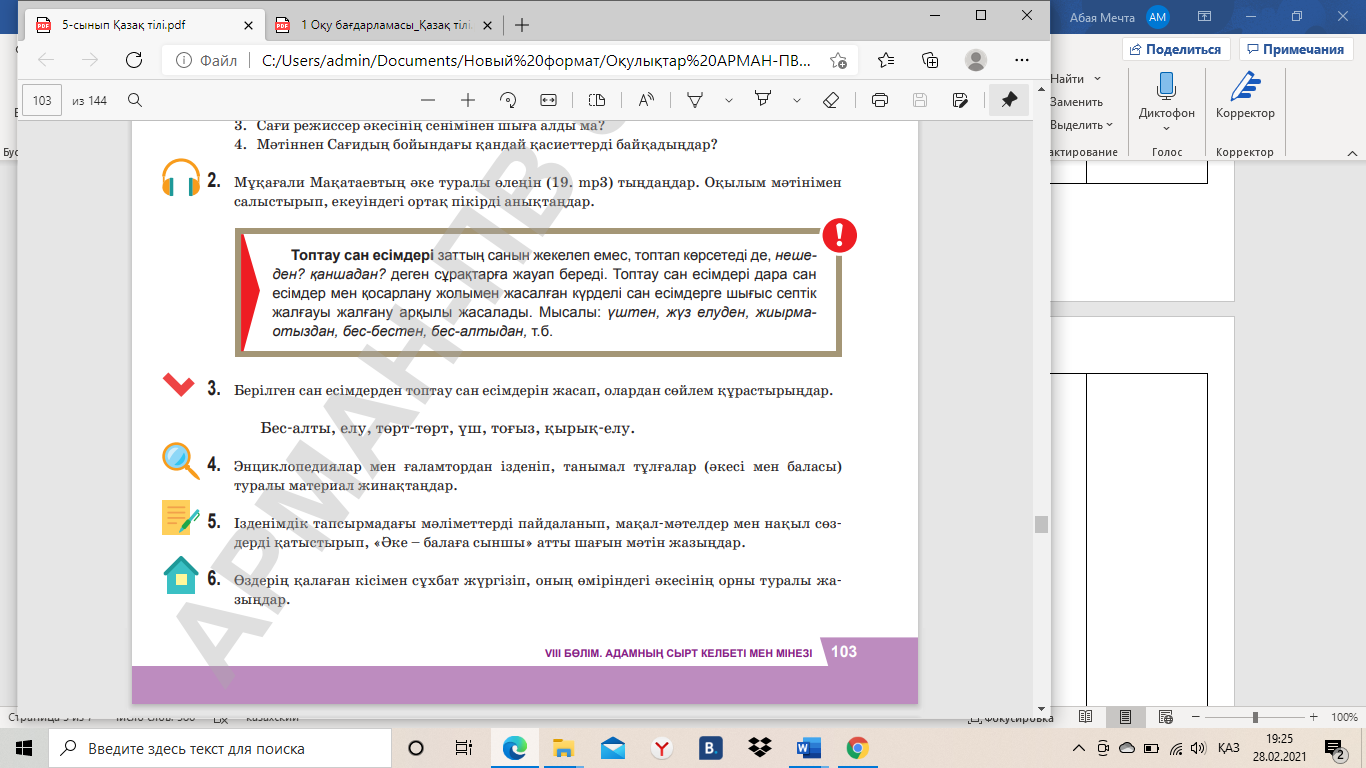This screenshot has width=1366, height=768.
Task: Switch to the '1 Оқу бағдарламасы_Қазақ тілі' tab
Action: pyautogui.click(x=385, y=25)
